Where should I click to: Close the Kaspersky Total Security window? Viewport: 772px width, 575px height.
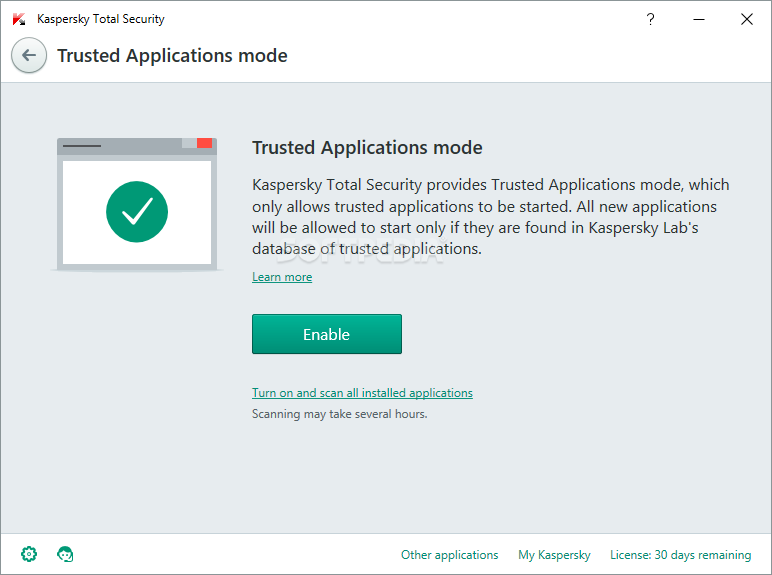(746, 19)
